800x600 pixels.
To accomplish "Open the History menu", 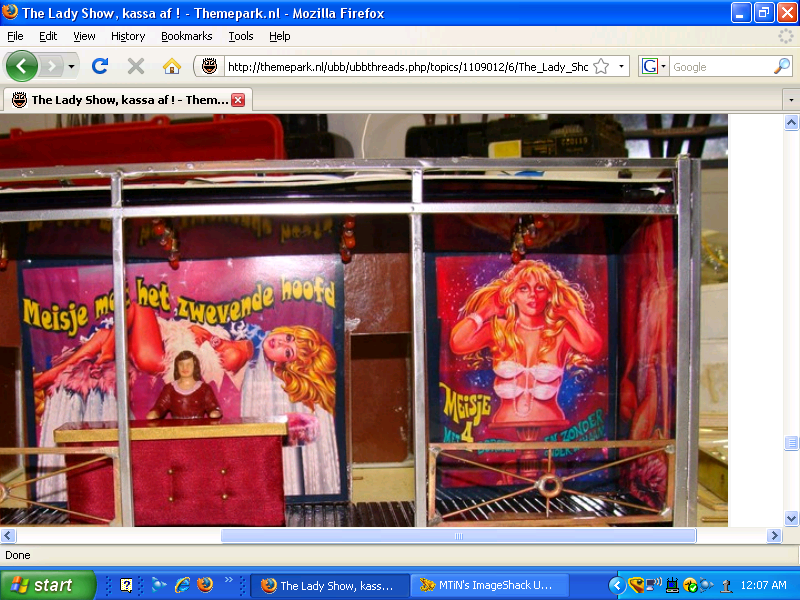I will (x=128, y=36).
